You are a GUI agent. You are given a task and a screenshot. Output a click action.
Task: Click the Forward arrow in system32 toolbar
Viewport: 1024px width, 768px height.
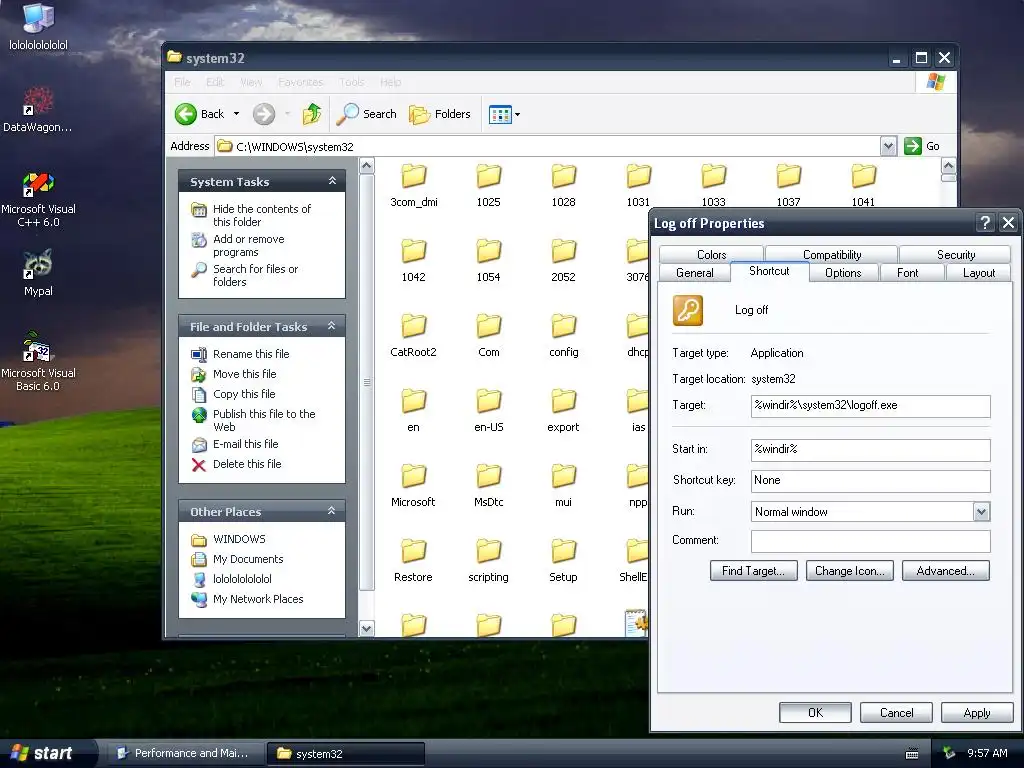point(264,114)
